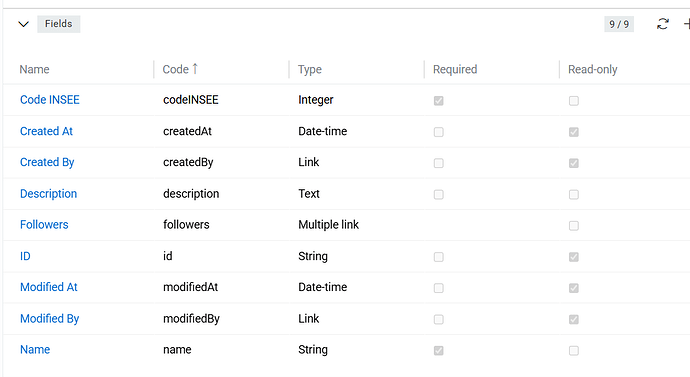The width and height of the screenshot is (690, 377).
Task: Sort by Required column header
Action: click(x=455, y=70)
